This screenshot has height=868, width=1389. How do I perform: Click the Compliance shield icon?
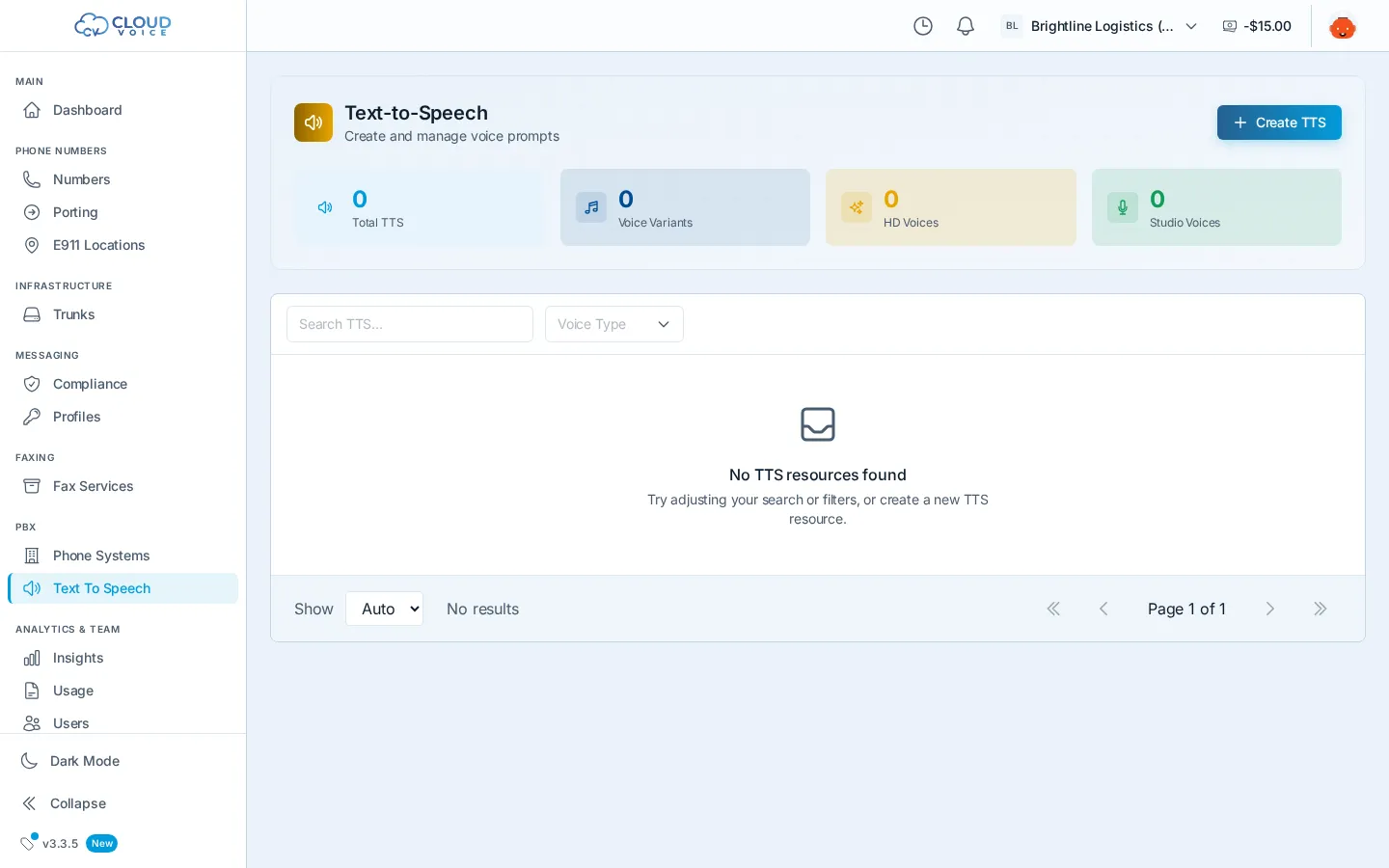tap(32, 384)
